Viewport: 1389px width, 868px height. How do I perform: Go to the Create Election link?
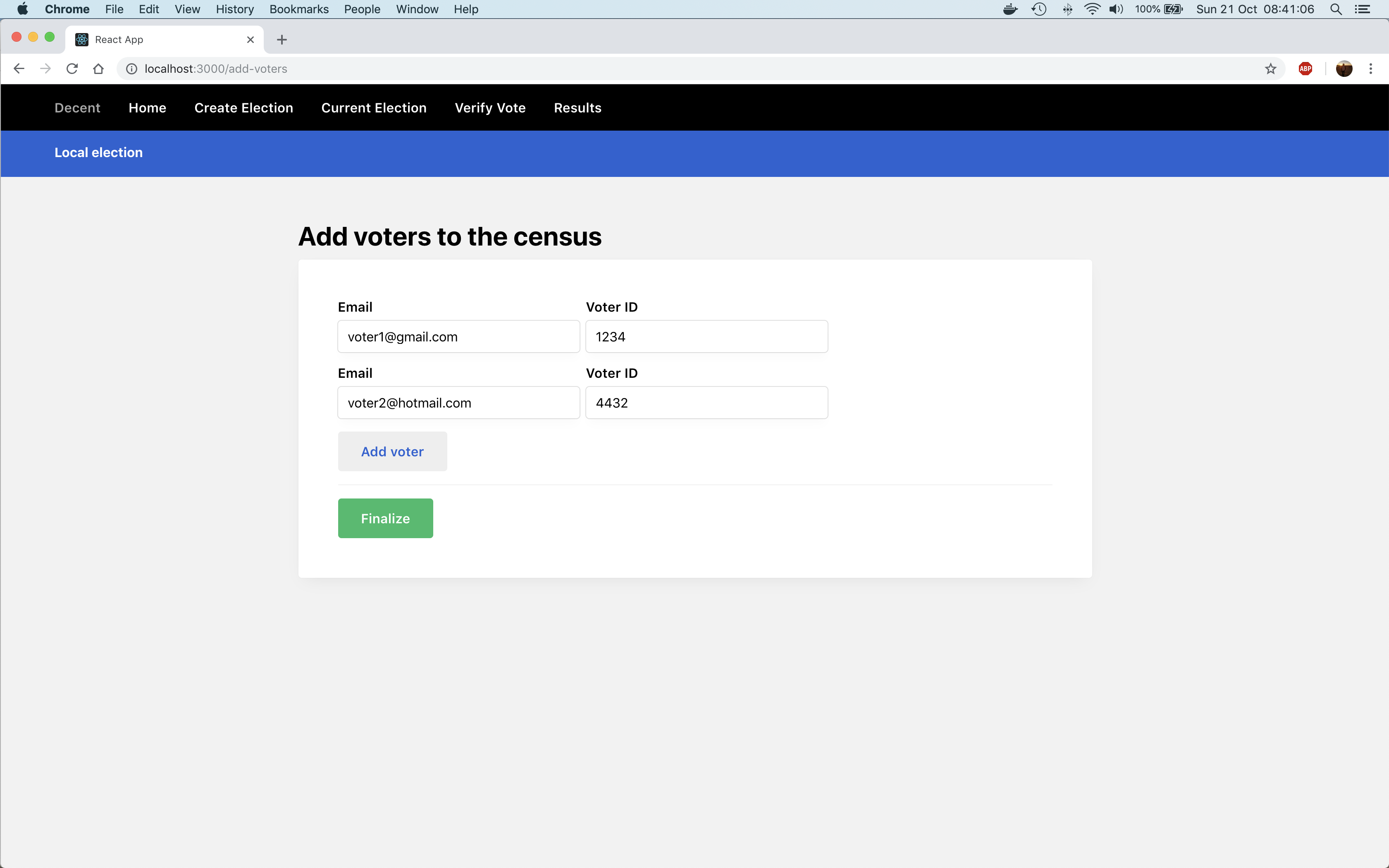[243, 108]
